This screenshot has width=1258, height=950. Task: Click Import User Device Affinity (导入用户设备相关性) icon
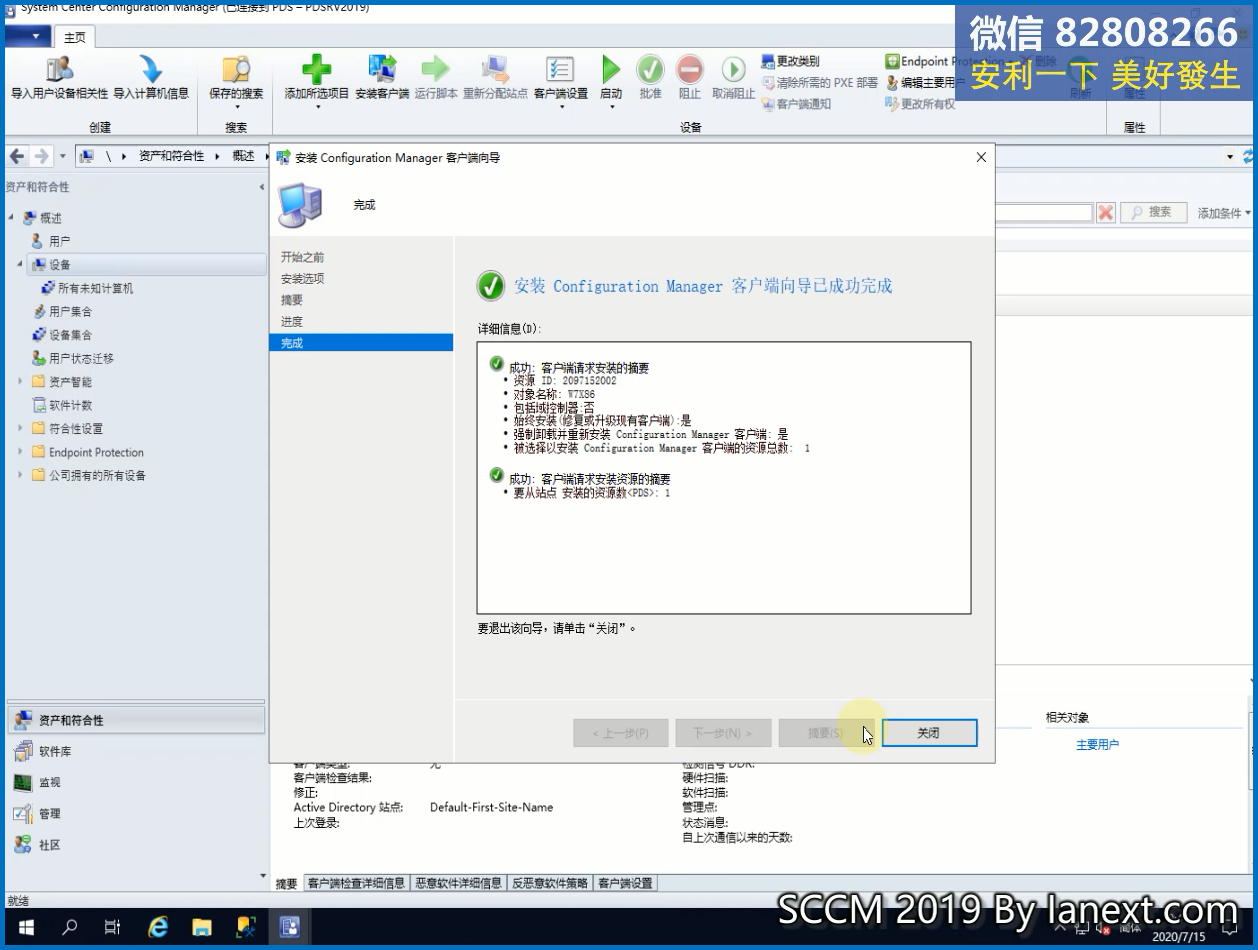[60, 70]
